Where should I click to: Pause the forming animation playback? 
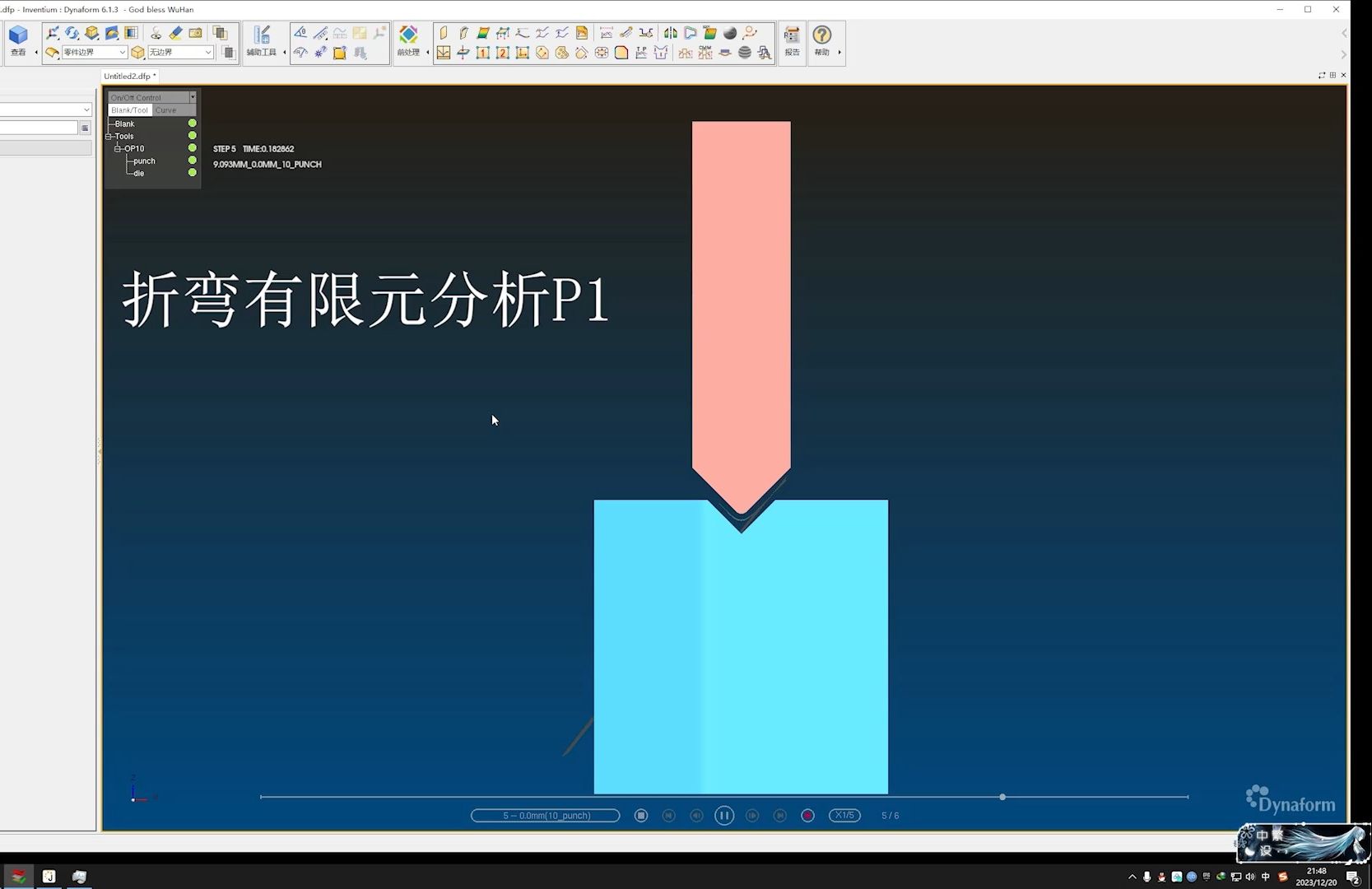coord(723,815)
